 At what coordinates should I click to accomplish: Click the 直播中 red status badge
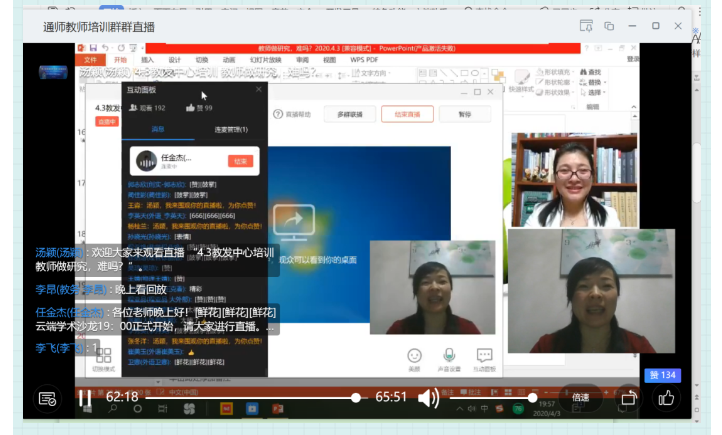pos(107,122)
